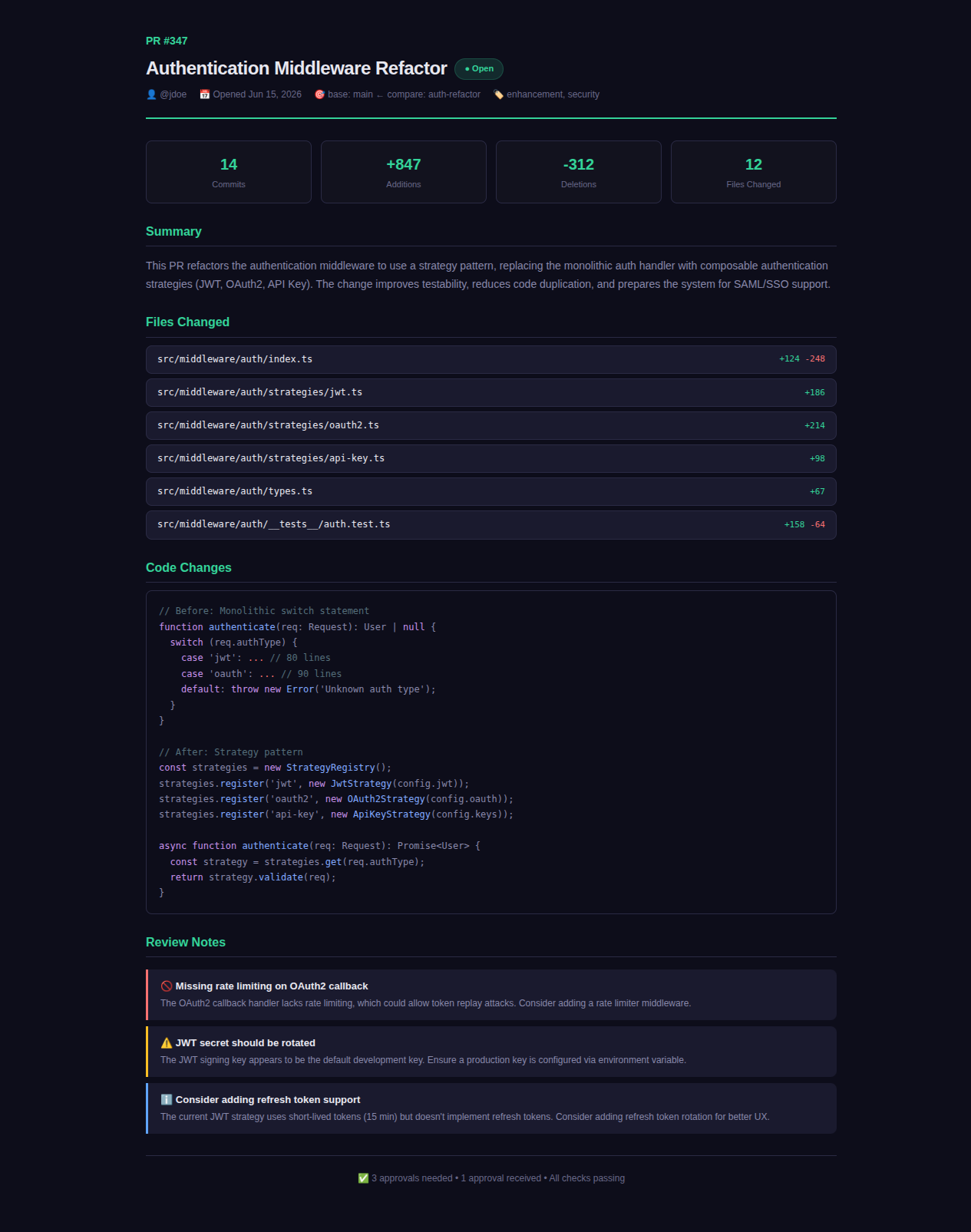Click the tag icon beside enhancement, security
Viewport: 971px width, 1232px height.
[x=498, y=94]
